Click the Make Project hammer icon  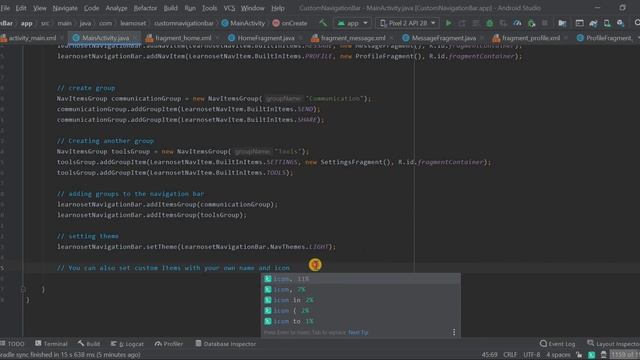tap(323, 23)
